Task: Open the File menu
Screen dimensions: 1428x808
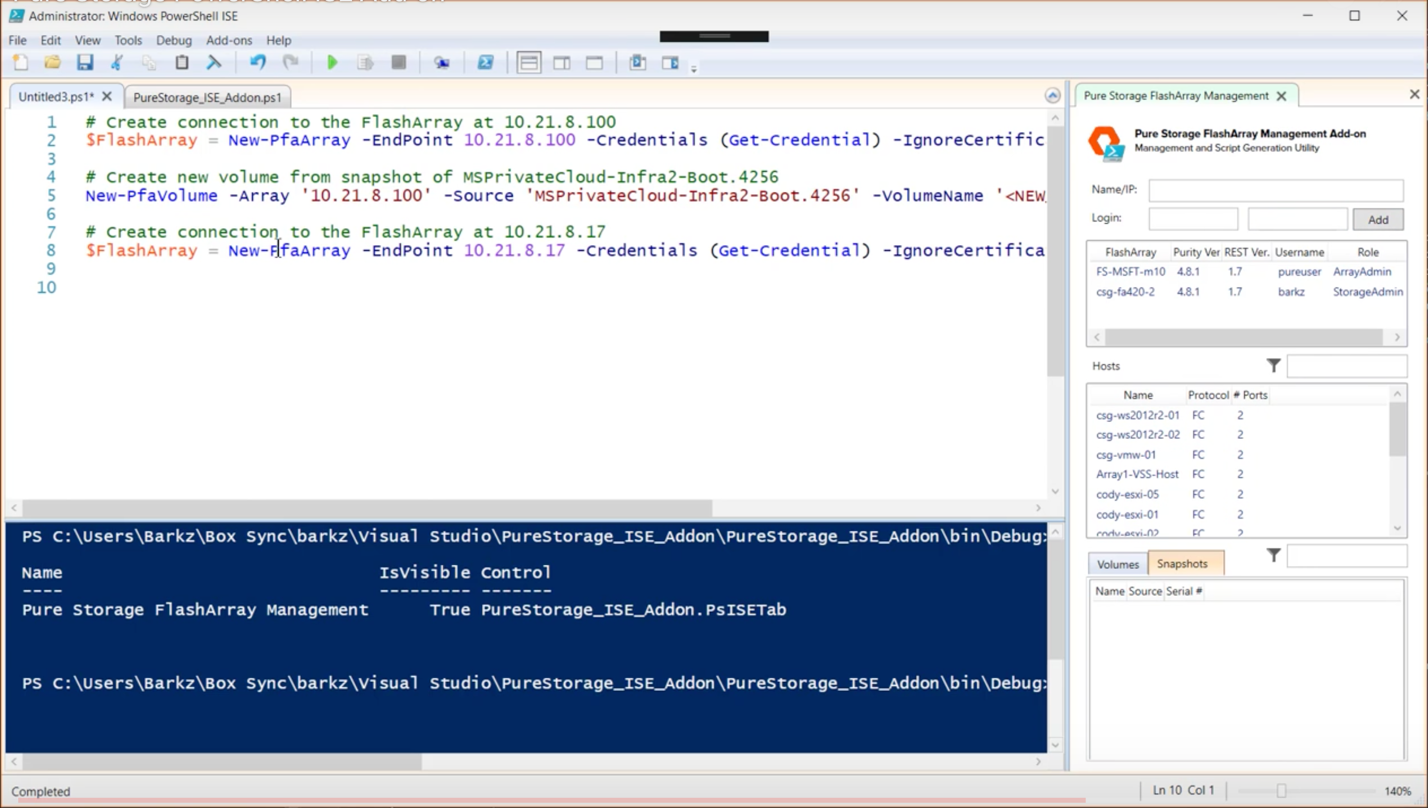Action: click(x=18, y=40)
